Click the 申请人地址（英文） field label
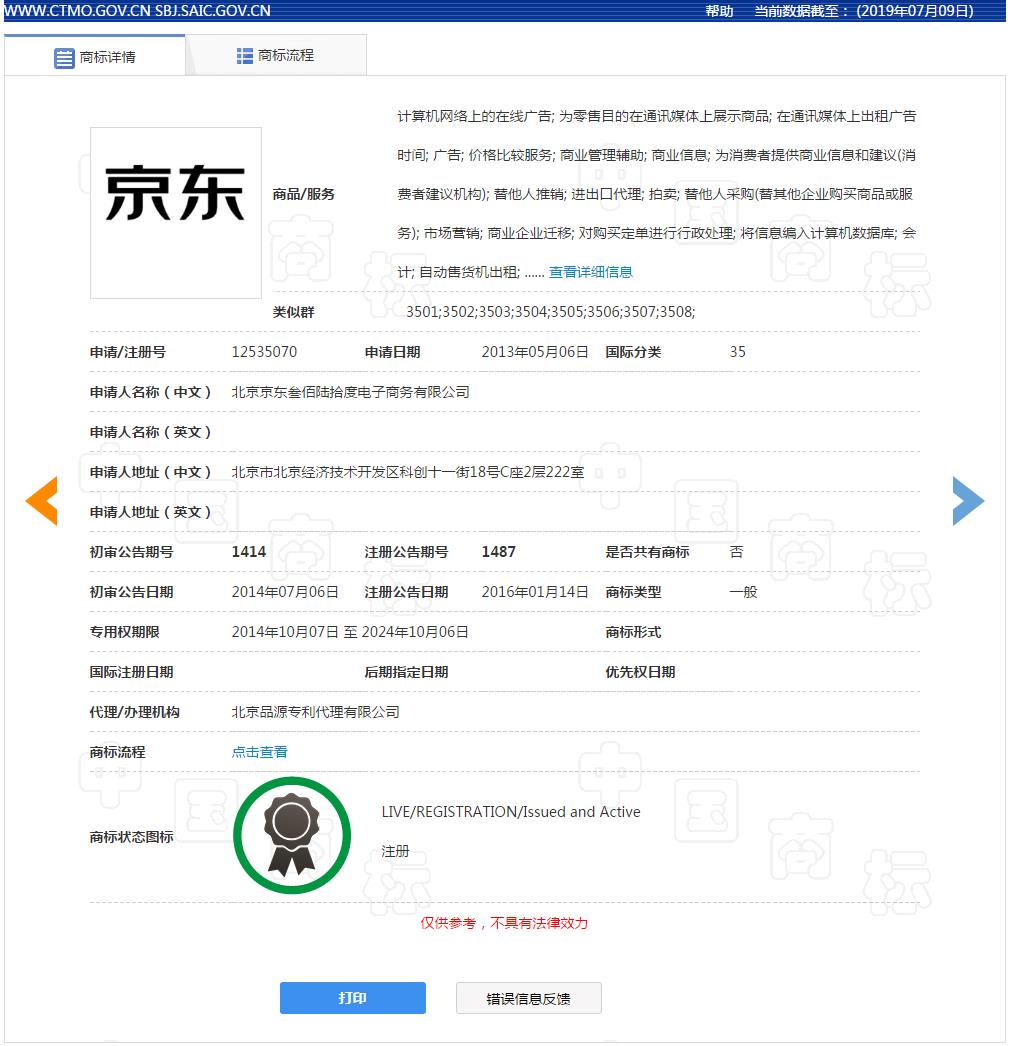1010x1046 pixels. point(151,512)
